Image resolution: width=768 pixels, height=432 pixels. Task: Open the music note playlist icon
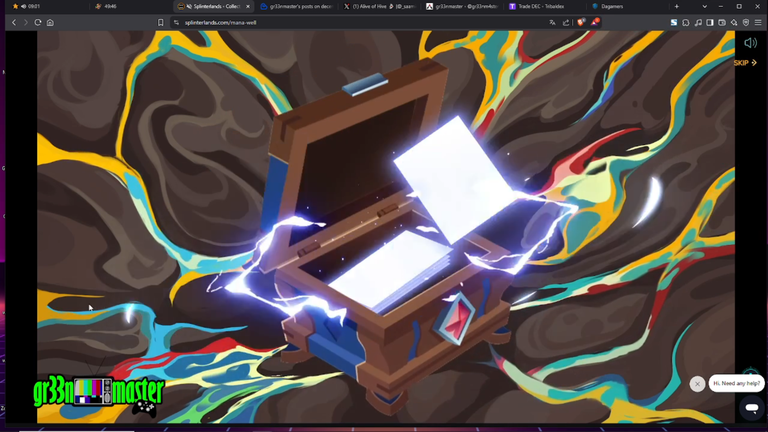click(x=698, y=23)
